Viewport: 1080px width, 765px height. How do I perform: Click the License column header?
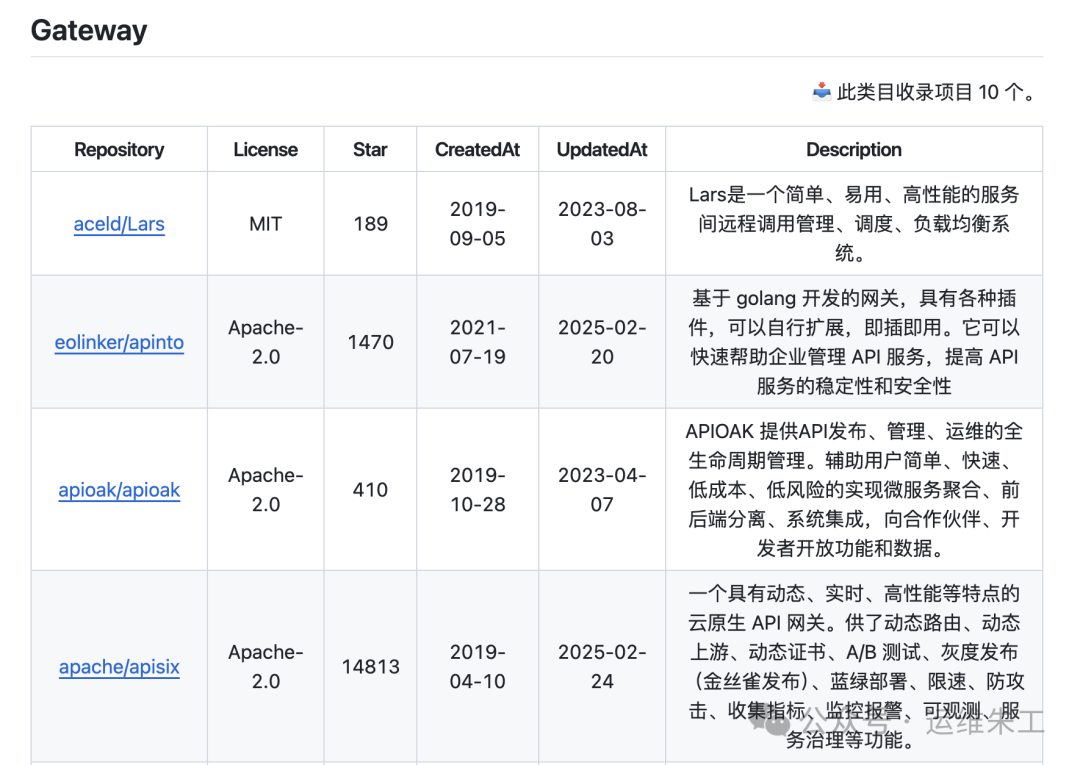pyautogui.click(x=266, y=149)
